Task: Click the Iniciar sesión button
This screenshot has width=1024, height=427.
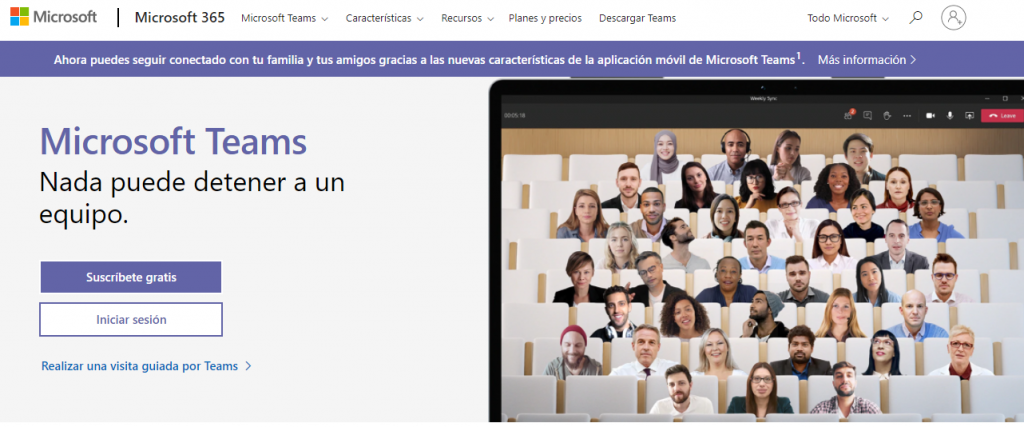Action: [x=131, y=319]
